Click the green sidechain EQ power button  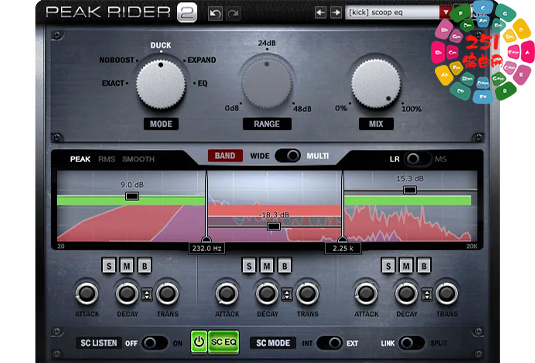[199, 342]
